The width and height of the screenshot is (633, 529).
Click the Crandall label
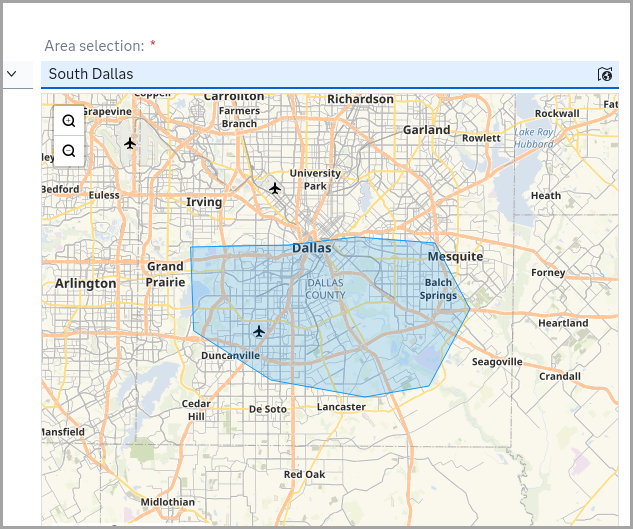(560, 376)
